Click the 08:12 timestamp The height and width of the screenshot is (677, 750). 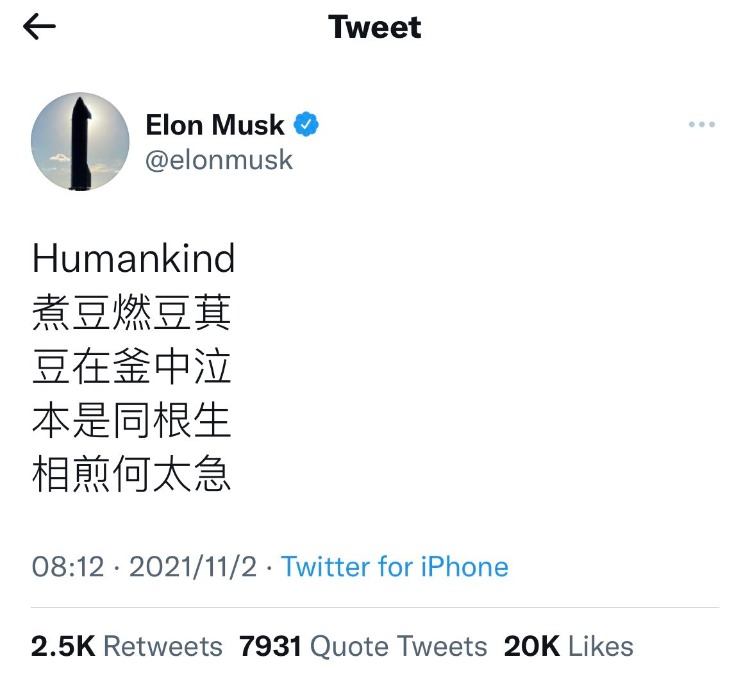[x=68, y=567]
